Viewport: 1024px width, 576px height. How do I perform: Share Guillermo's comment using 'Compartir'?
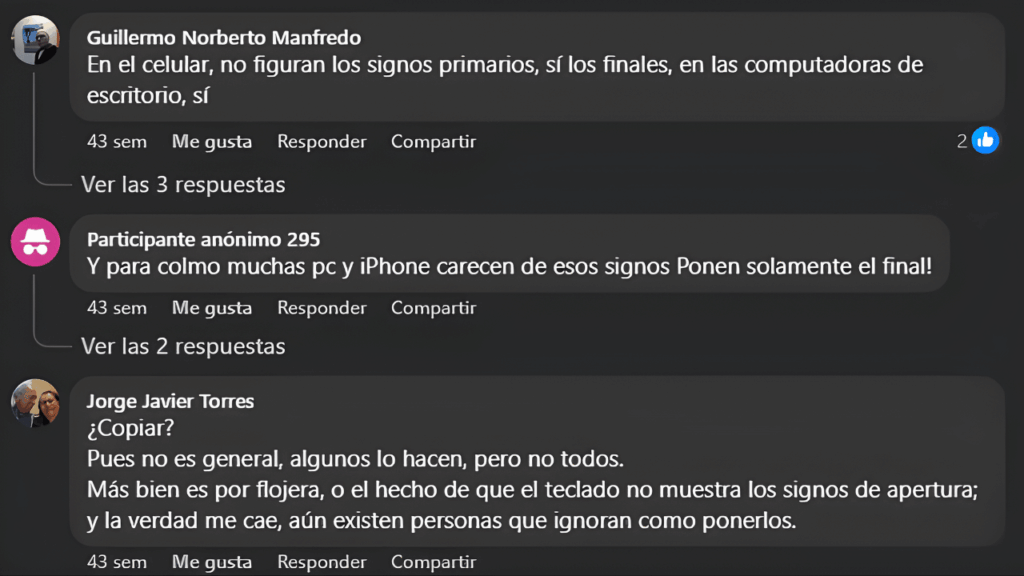click(433, 141)
